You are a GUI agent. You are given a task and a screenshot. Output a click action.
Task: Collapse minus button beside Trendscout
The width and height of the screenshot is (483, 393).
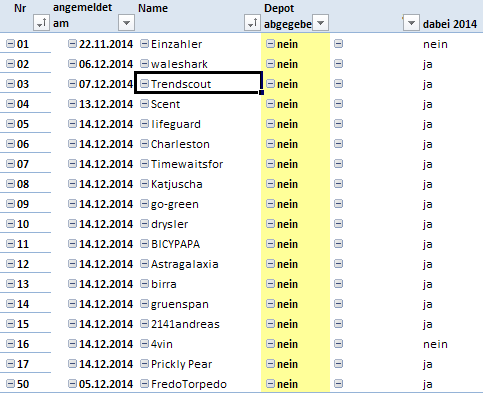coord(144,84)
